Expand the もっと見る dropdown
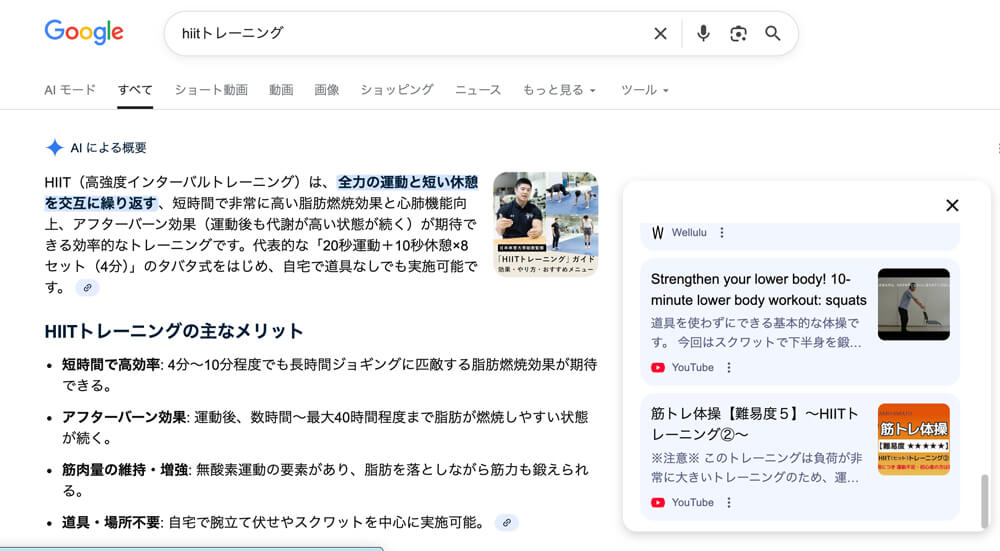 pos(559,90)
